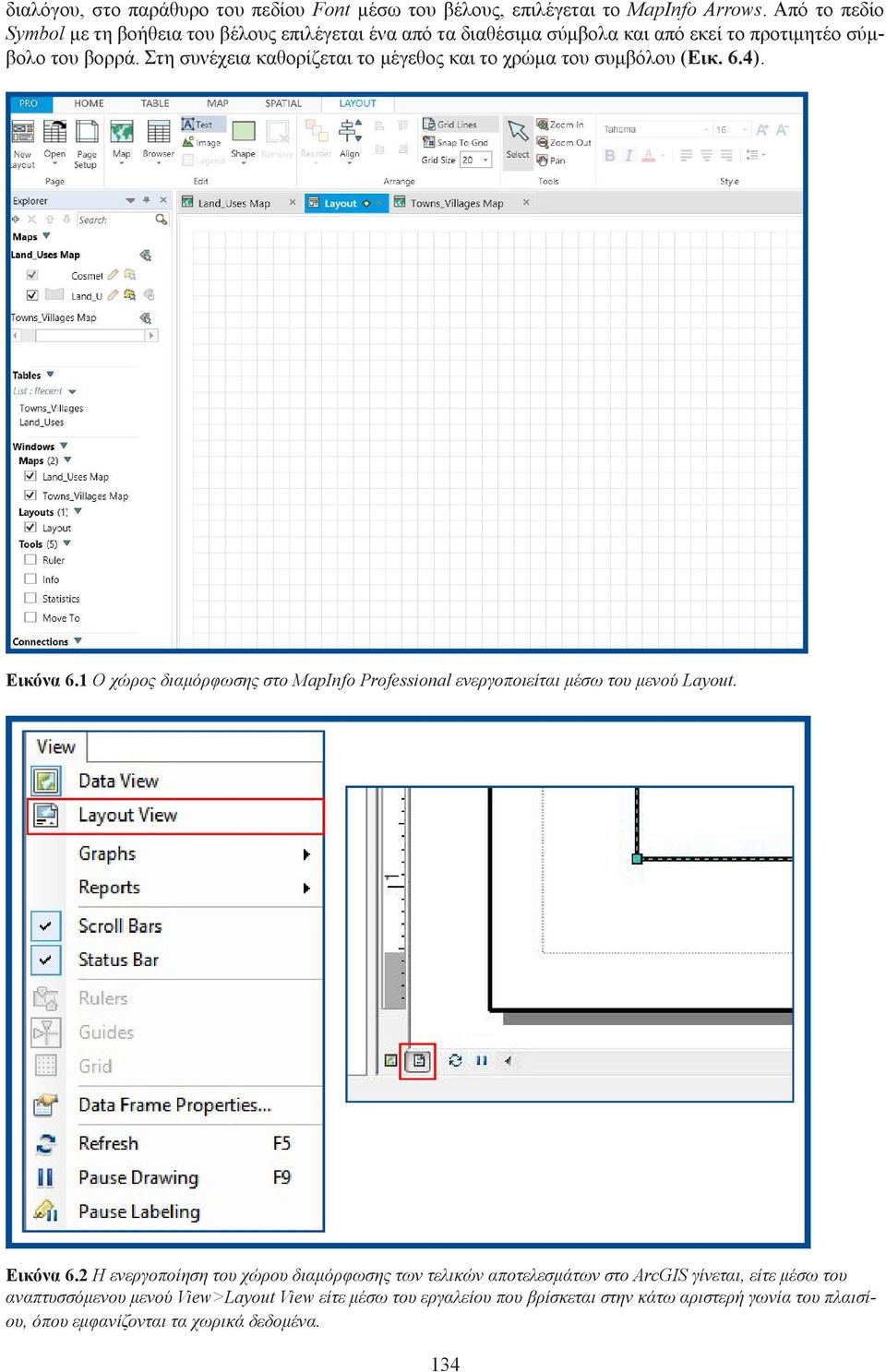Click the Map icon in Layout ribbon
886x1372 pixels.
pos(121,133)
